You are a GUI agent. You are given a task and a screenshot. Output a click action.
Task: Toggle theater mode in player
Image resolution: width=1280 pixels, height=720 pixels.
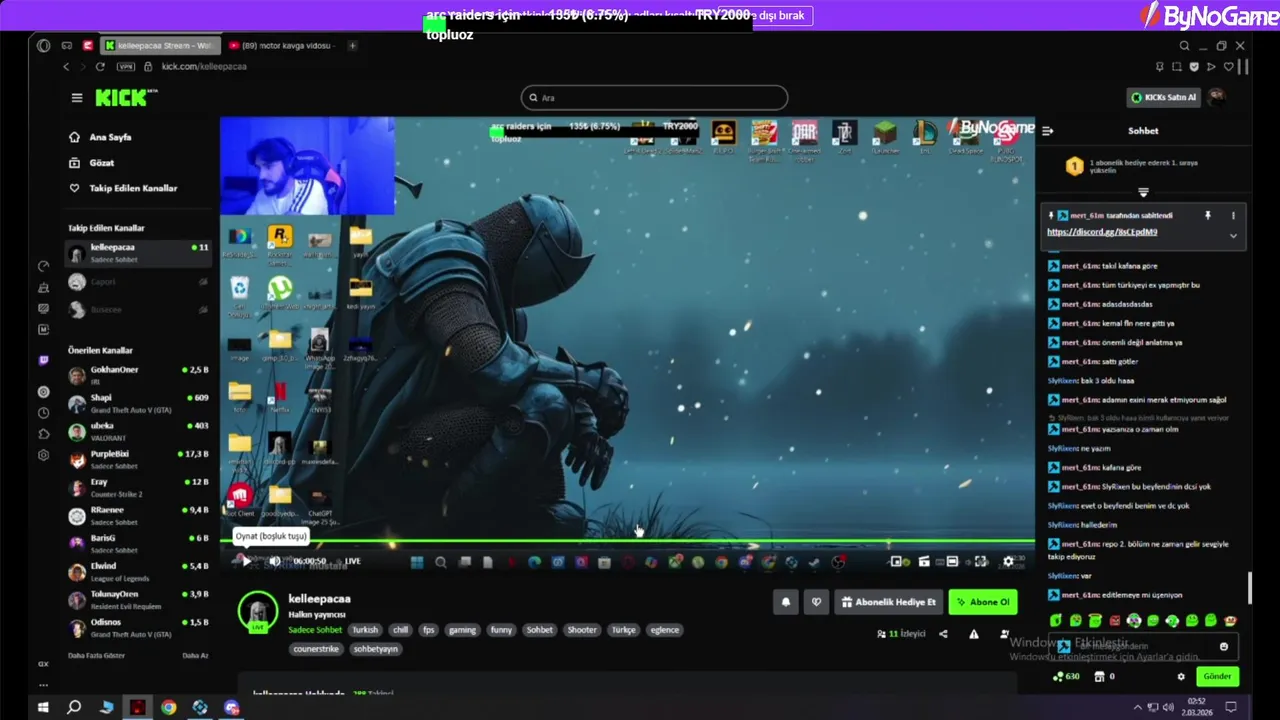[x=953, y=561]
